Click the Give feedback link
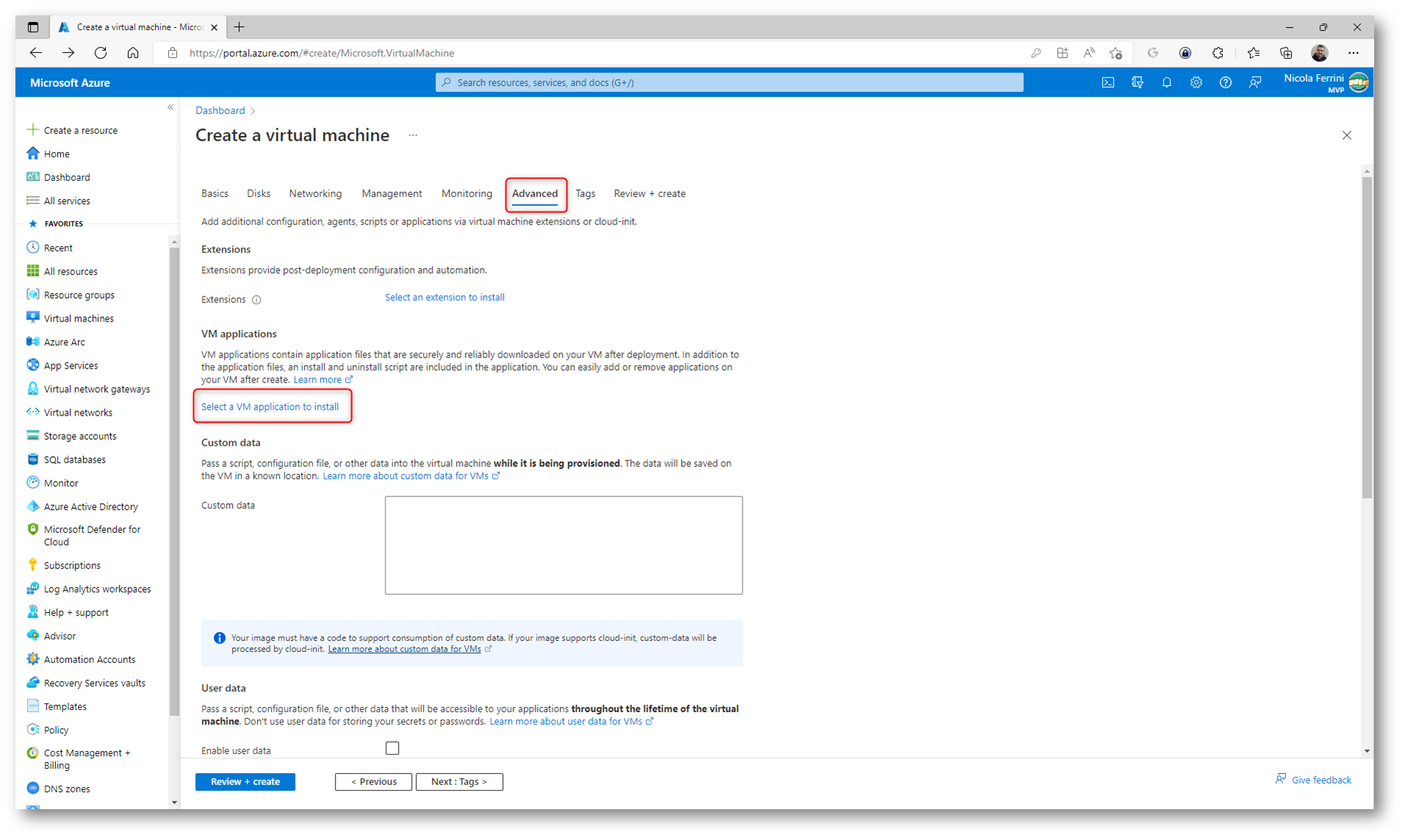This screenshot has width=1405, height=840. [x=1313, y=780]
